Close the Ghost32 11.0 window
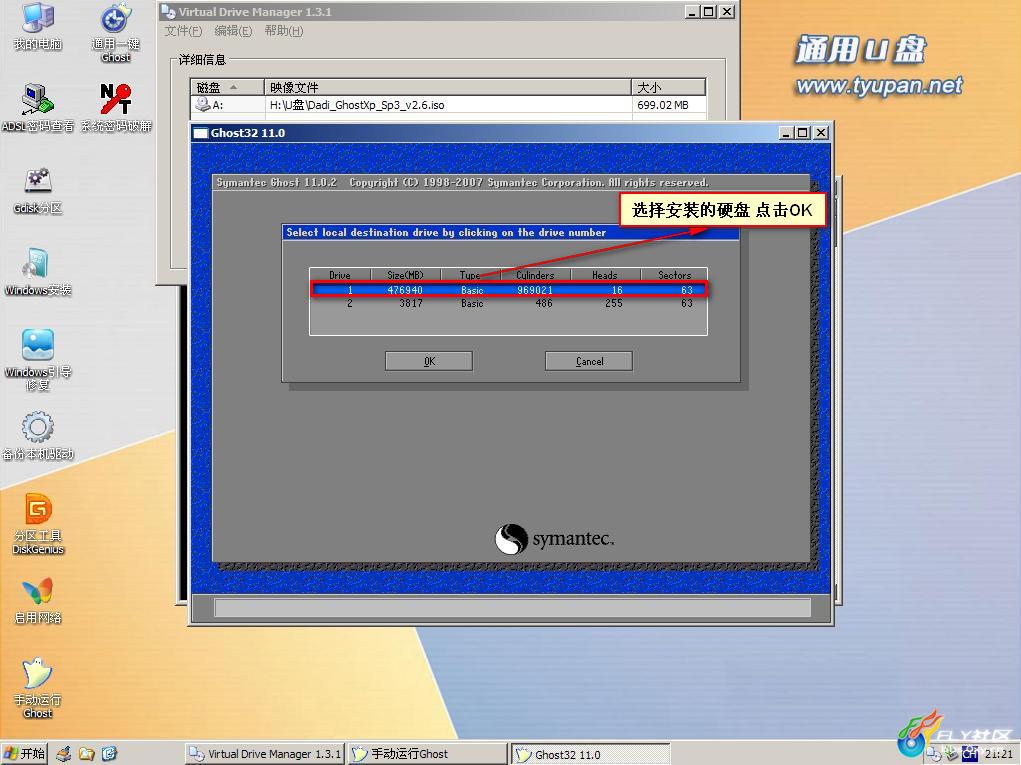The image size is (1021, 765). 821,133
